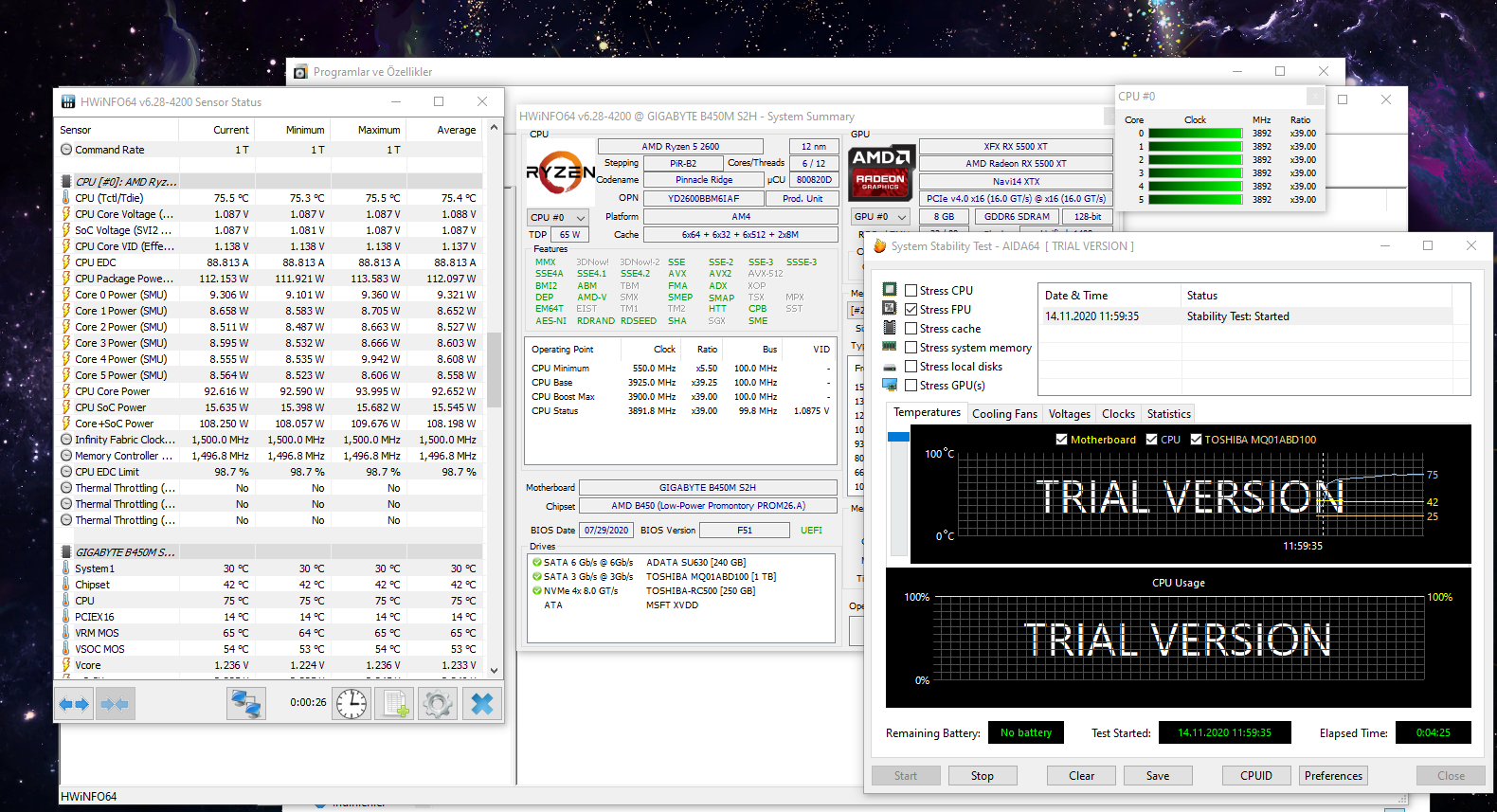The height and width of the screenshot is (812, 1497).
Task: Start logging with the sheet-plus icon
Action: pyautogui.click(x=393, y=704)
